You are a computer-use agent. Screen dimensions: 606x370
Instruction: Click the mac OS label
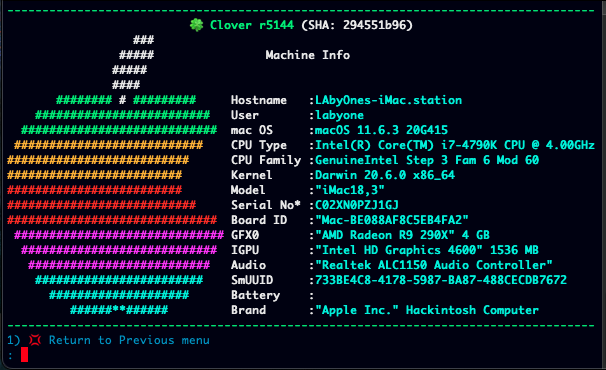252,130
